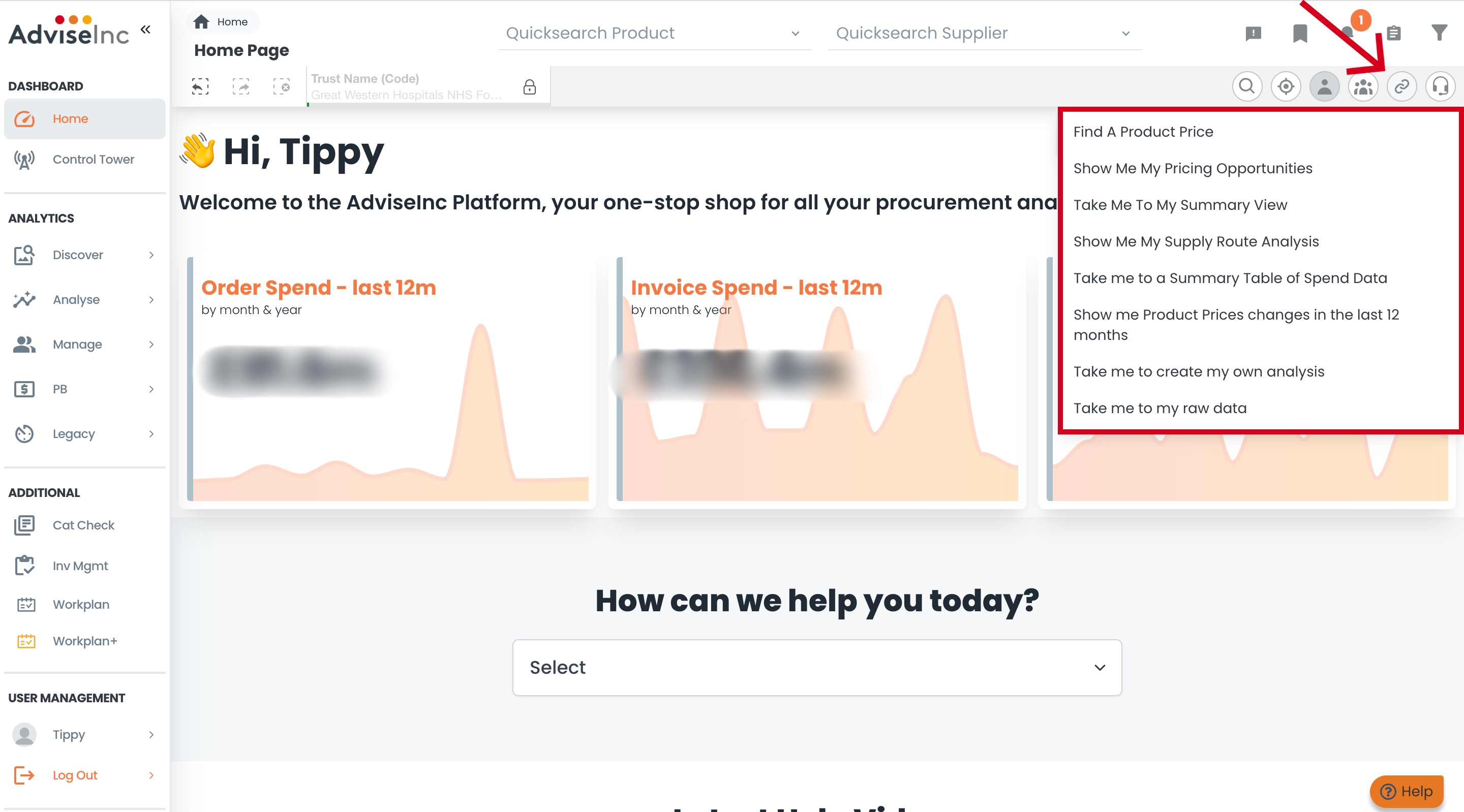Select Find A Product Price
Viewport: 1464px width, 812px height.
click(1143, 132)
